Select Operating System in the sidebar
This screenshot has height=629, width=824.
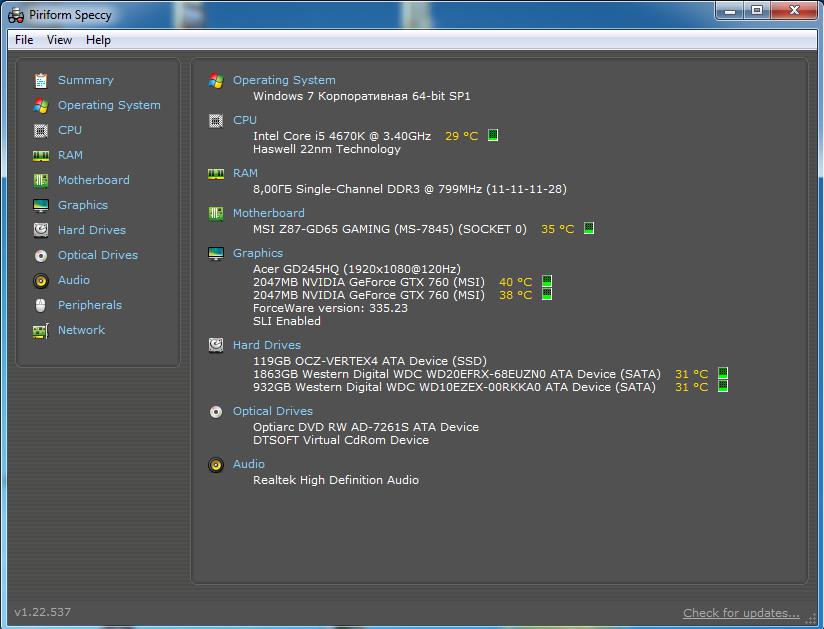point(109,105)
